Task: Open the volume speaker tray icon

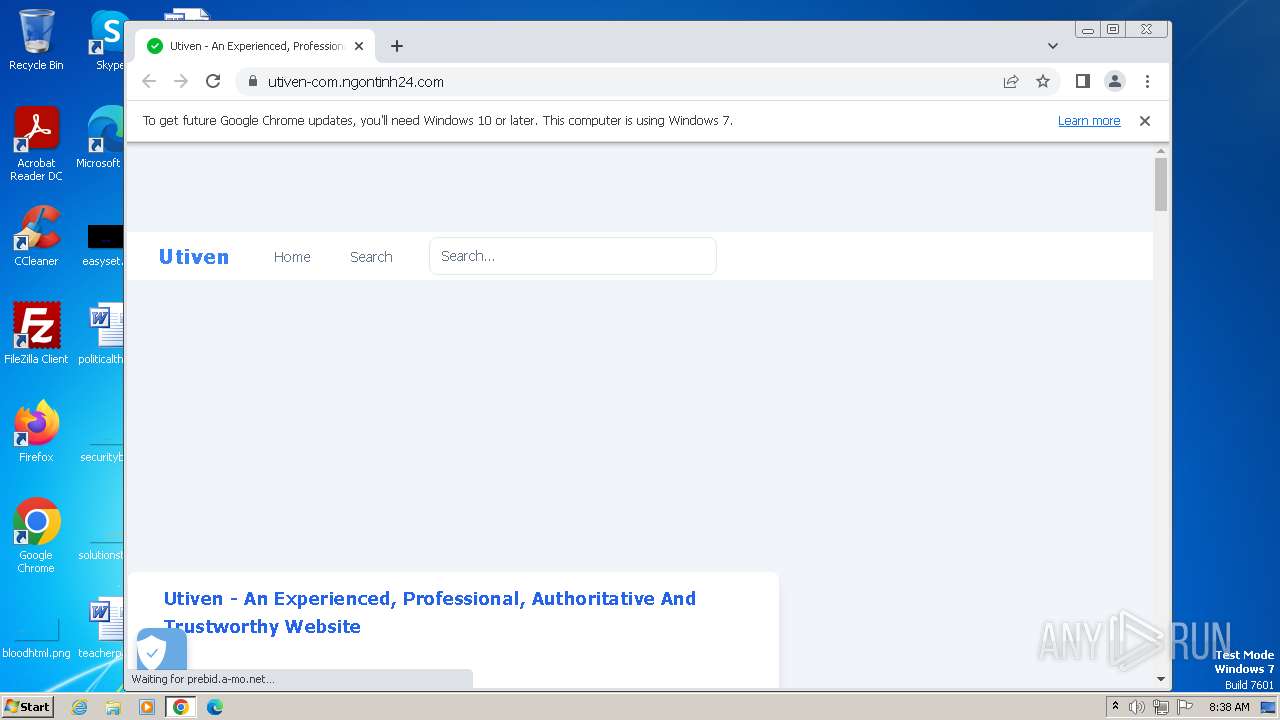Action: 1137,707
